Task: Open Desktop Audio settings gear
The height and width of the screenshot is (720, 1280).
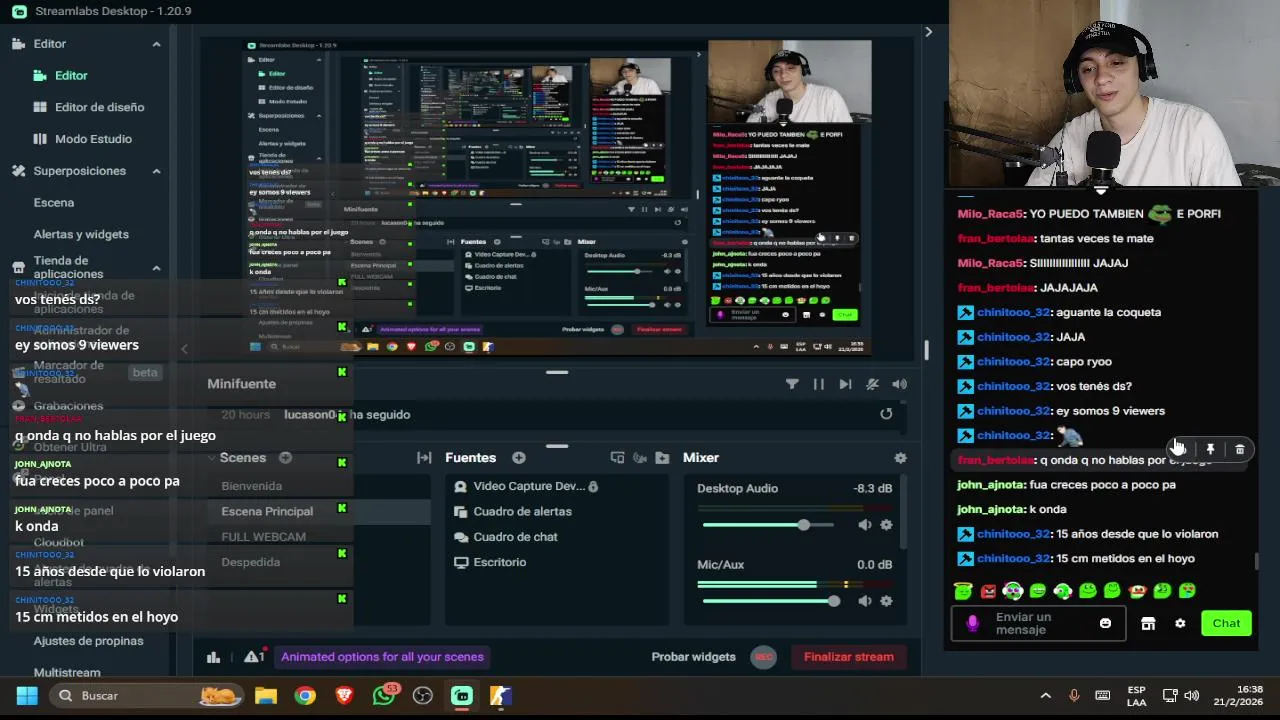Action: click(x=886, y=525)
